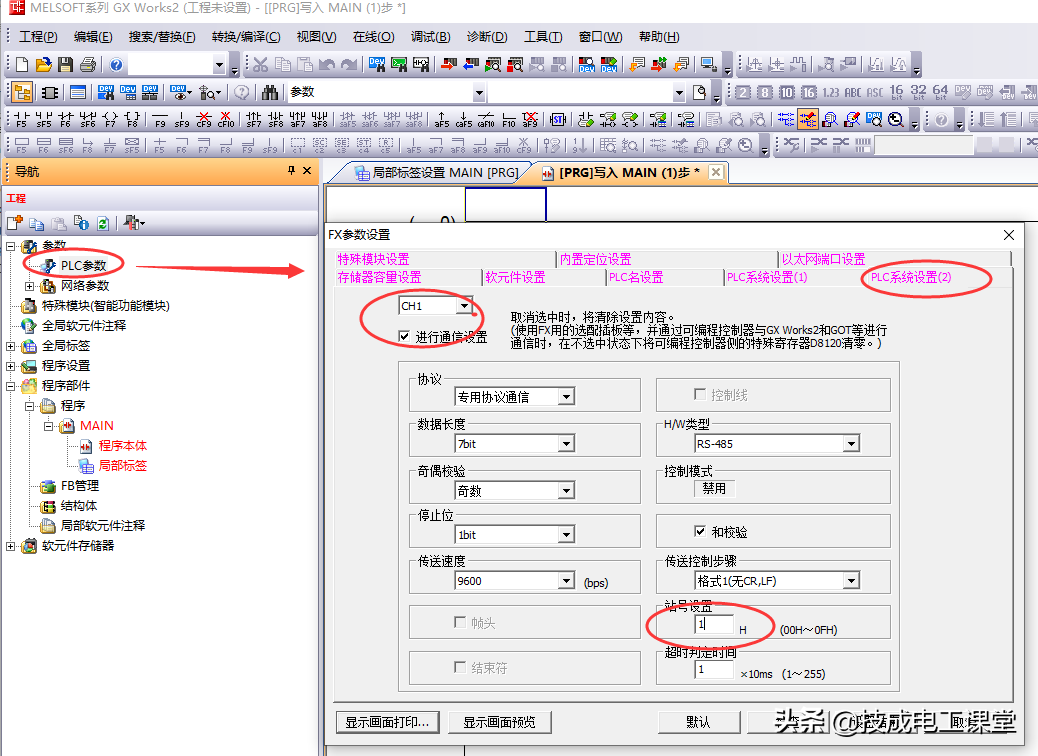Open the H/W类型 RS-485 dropdown

coord(851,444)
